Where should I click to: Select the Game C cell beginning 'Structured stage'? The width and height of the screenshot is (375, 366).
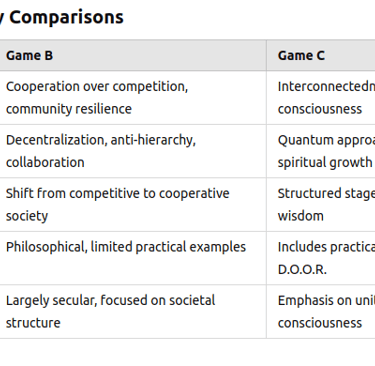coord(321,205)
